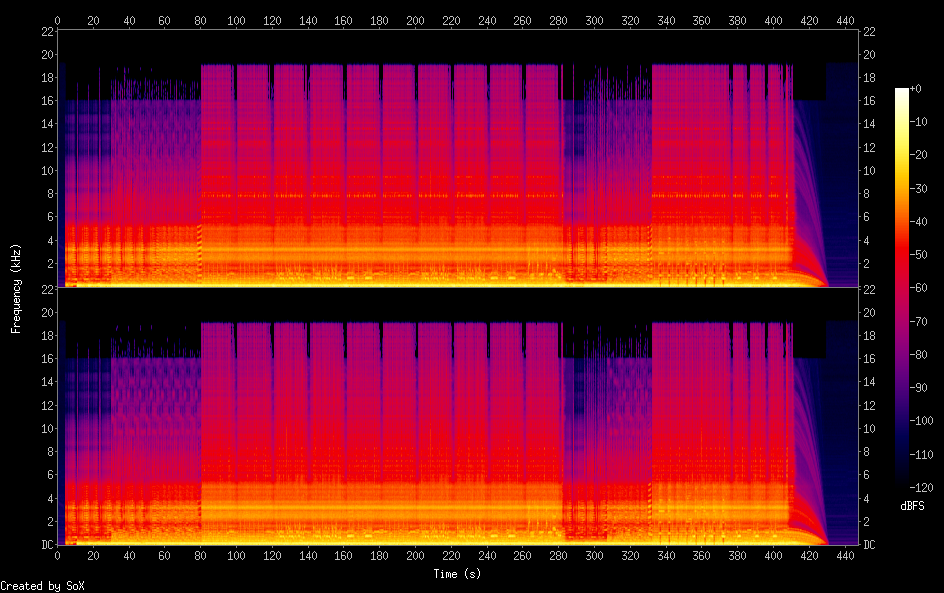Click the top of the dBFS color scale bar
Viewport: 944px width, 593px height.
903,92
